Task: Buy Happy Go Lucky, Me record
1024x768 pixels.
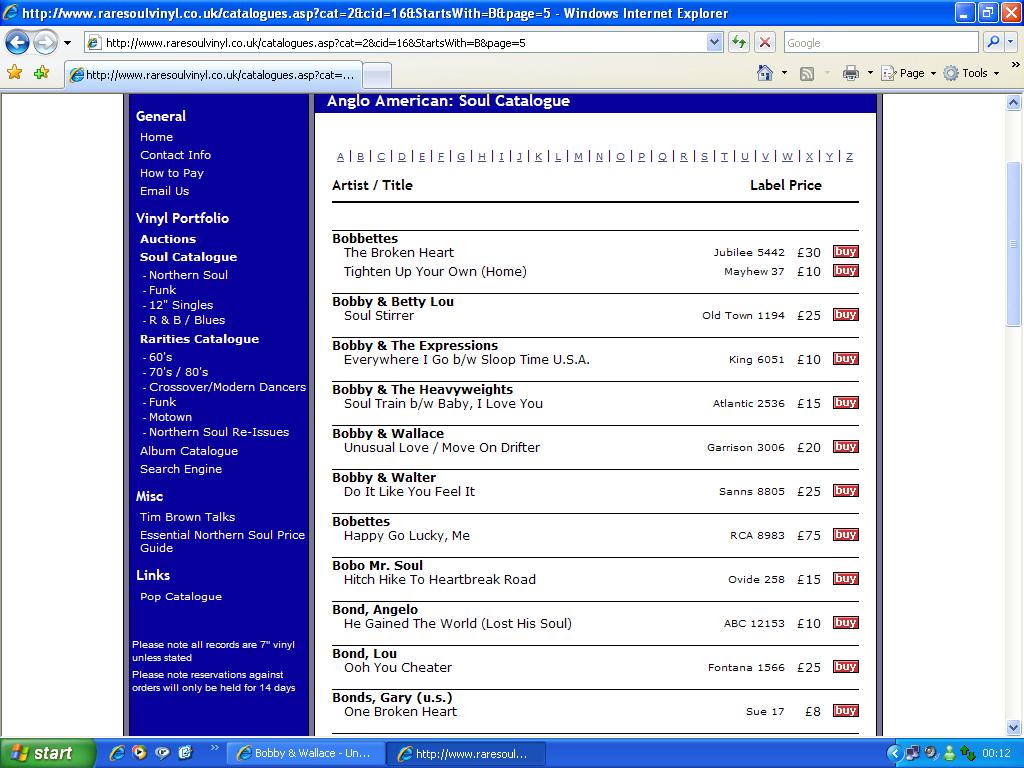Action: coord(845,534)
